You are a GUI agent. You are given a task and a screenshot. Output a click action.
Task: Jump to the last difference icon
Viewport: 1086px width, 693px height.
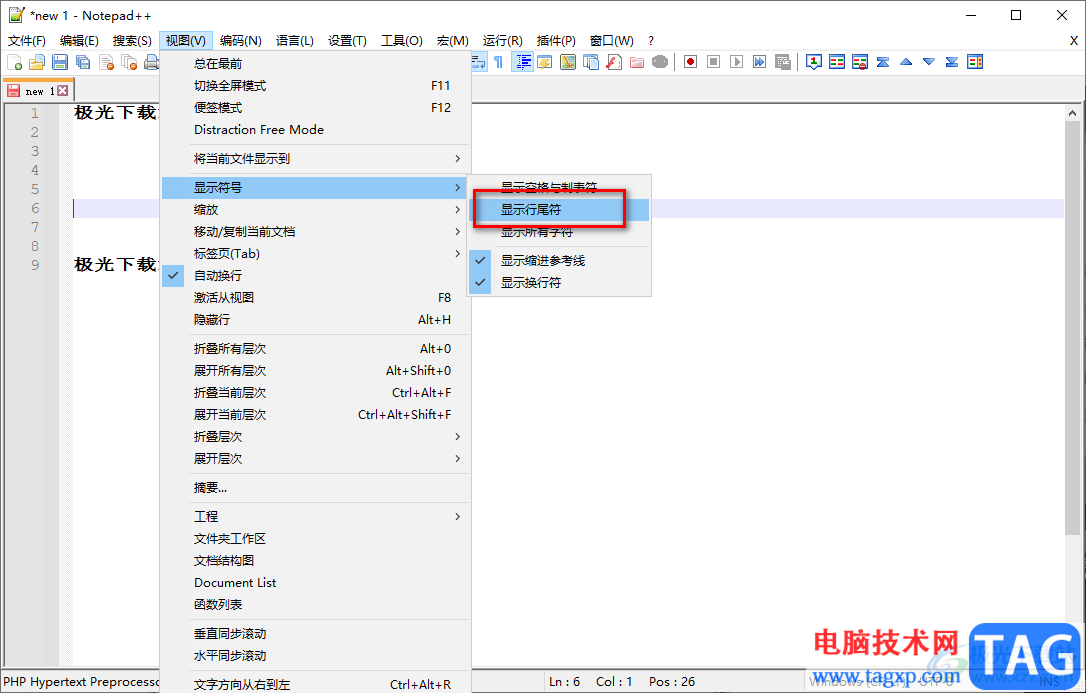952,62
